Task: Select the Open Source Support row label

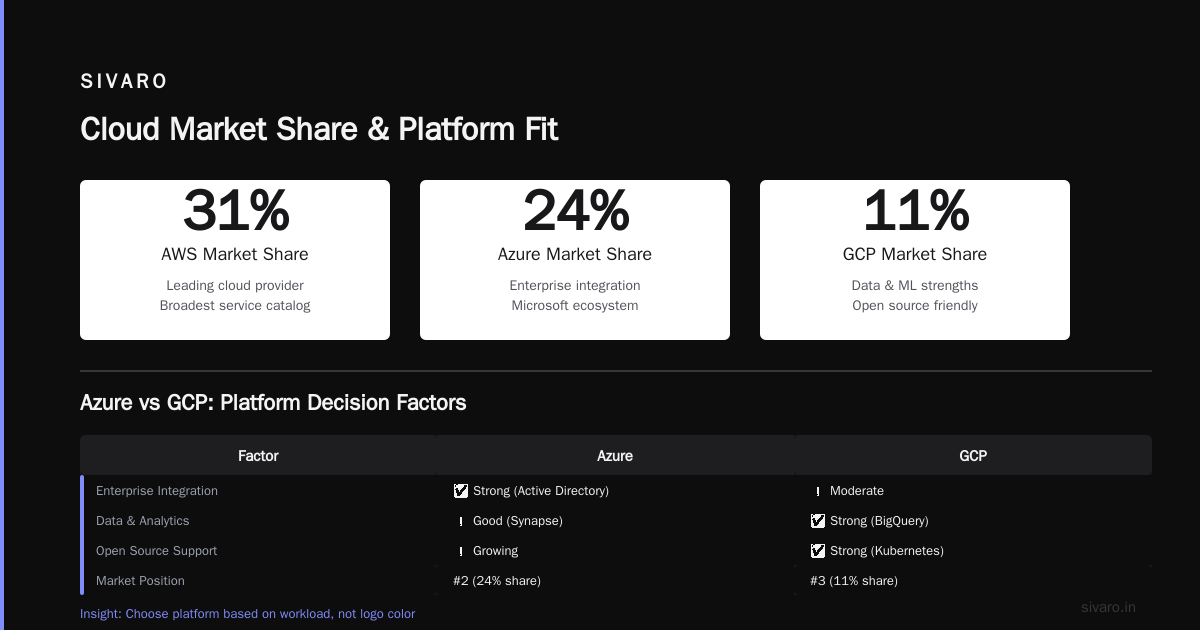Action: pyautogui.click(x=156, y=551)
